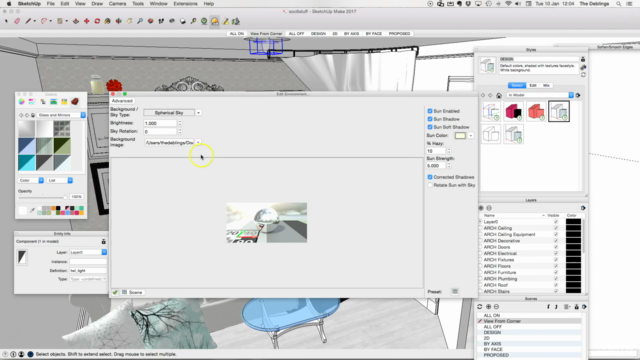
Task: Select the Push/Pull tool
Action: [x=76, y=21]
